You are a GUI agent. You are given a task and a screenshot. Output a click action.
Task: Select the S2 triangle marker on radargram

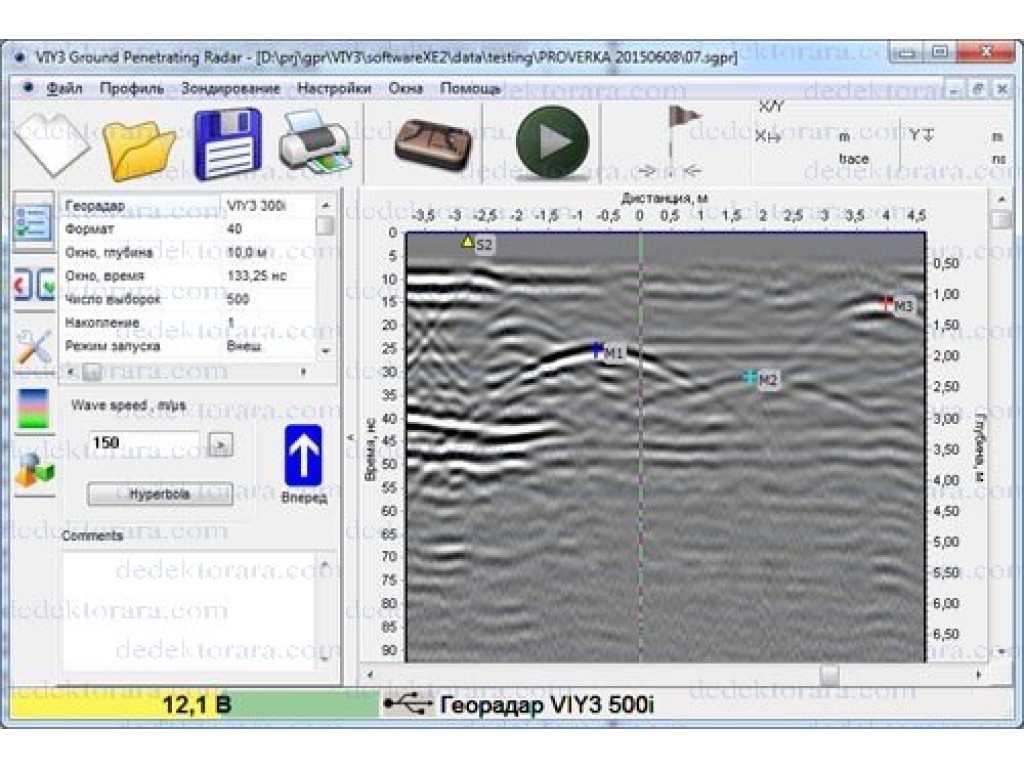point(468,242)
